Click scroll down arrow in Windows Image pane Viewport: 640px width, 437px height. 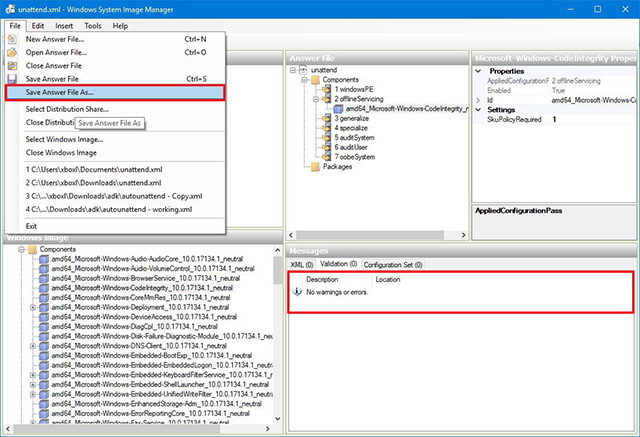point(278,419)
